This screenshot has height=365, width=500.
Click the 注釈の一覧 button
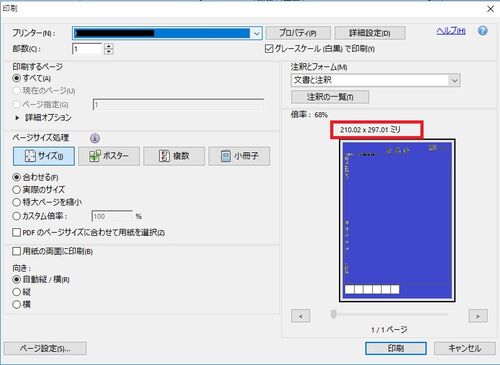(330, 97)
